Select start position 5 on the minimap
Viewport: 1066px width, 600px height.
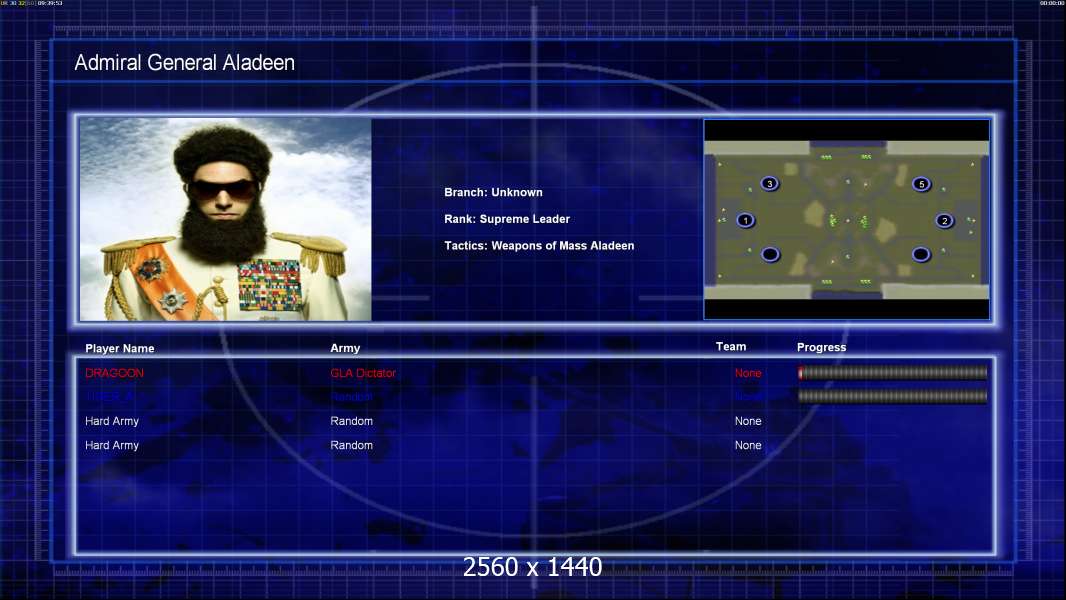[921, 184]
